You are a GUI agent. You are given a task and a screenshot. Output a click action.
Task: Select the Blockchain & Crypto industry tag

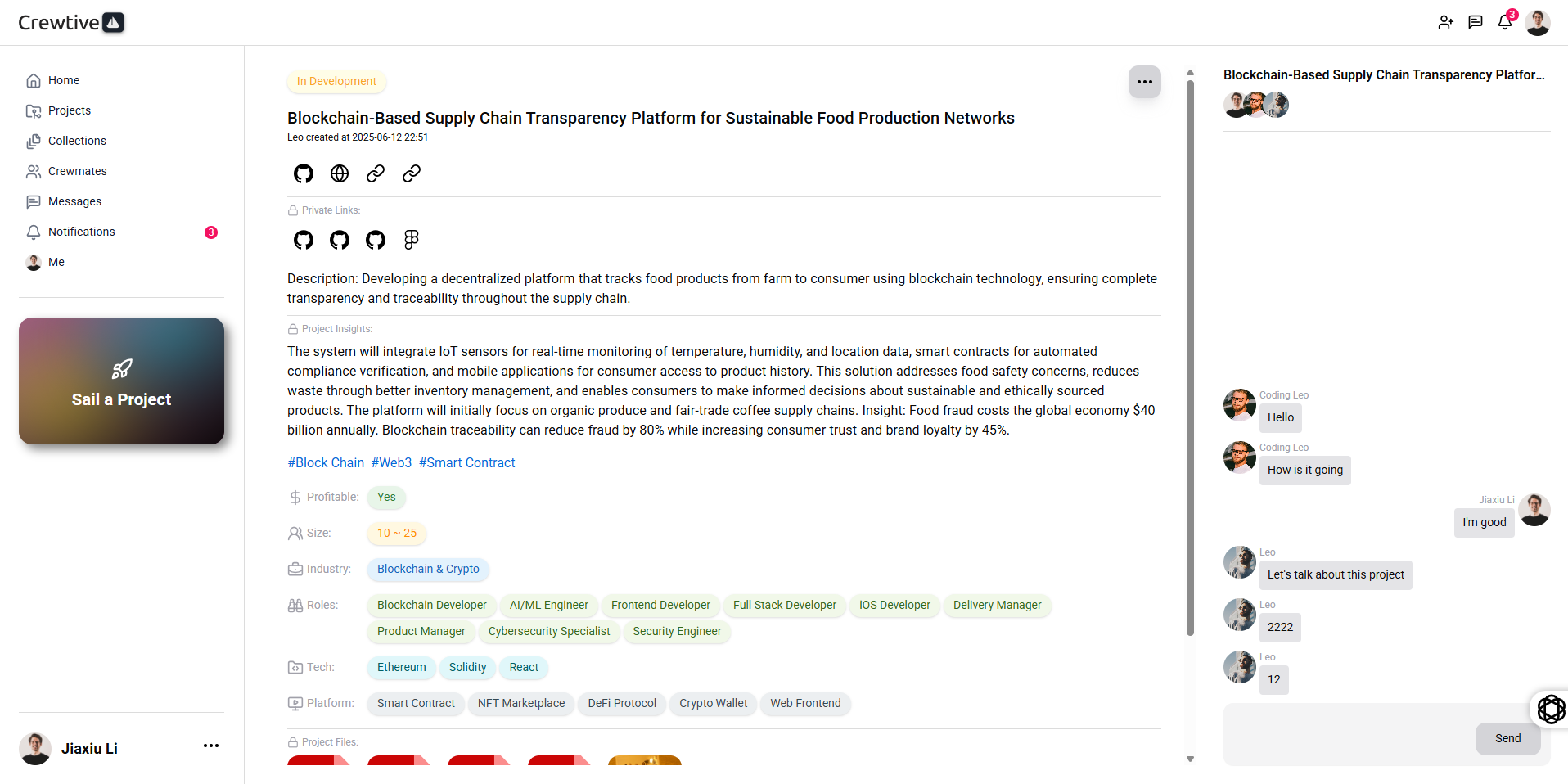tap(428, 569)
